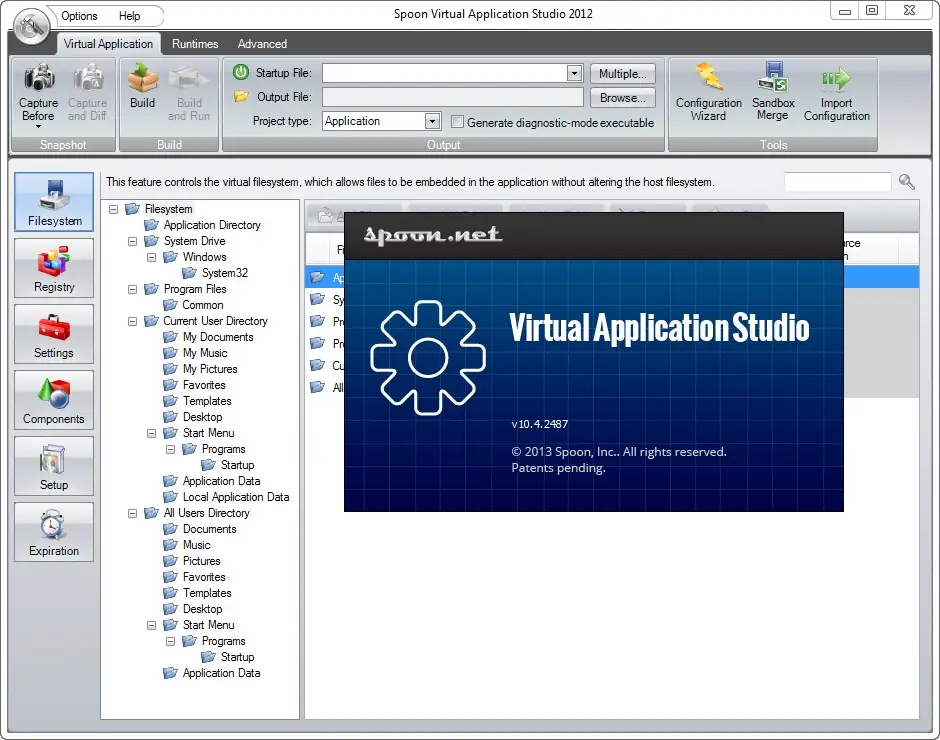Open the Filesystem panel
The height and width of the screenshot is (740, 940).
click(54, 202)
